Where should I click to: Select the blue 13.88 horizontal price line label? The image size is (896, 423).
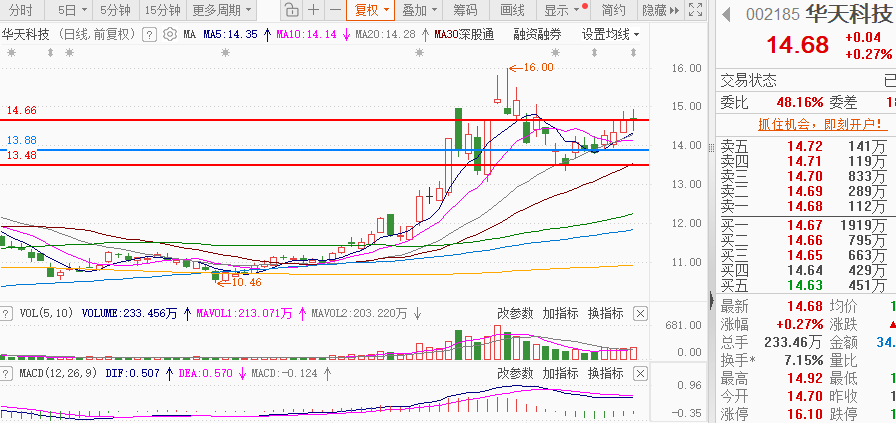(x=22, y=140)
